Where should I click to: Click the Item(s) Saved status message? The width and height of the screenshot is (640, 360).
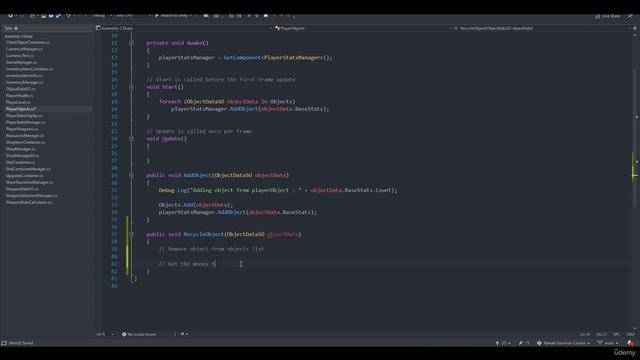coord(21,343)
